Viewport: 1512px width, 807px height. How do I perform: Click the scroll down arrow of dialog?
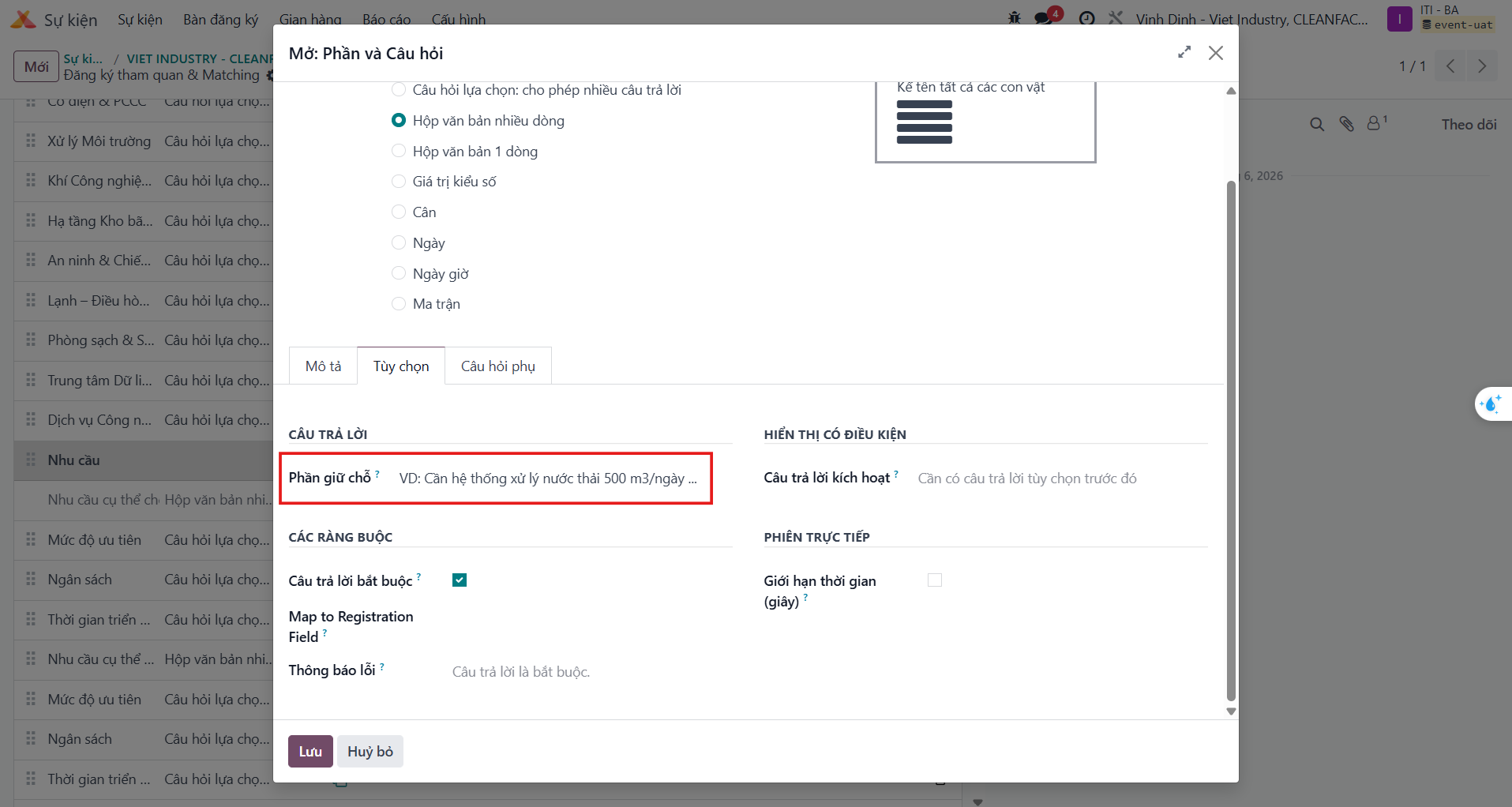click(1231, 711)
